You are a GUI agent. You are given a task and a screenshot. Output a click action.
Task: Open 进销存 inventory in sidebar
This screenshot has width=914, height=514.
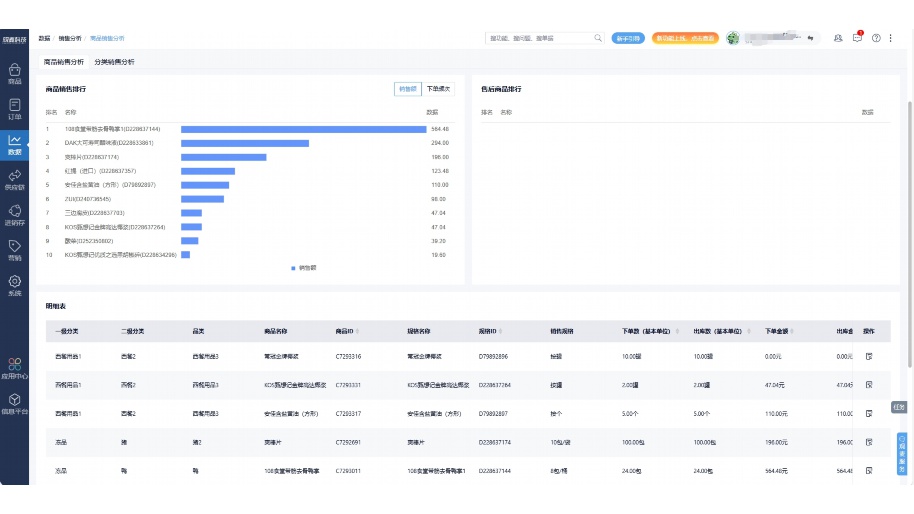[x=14, y=215]
